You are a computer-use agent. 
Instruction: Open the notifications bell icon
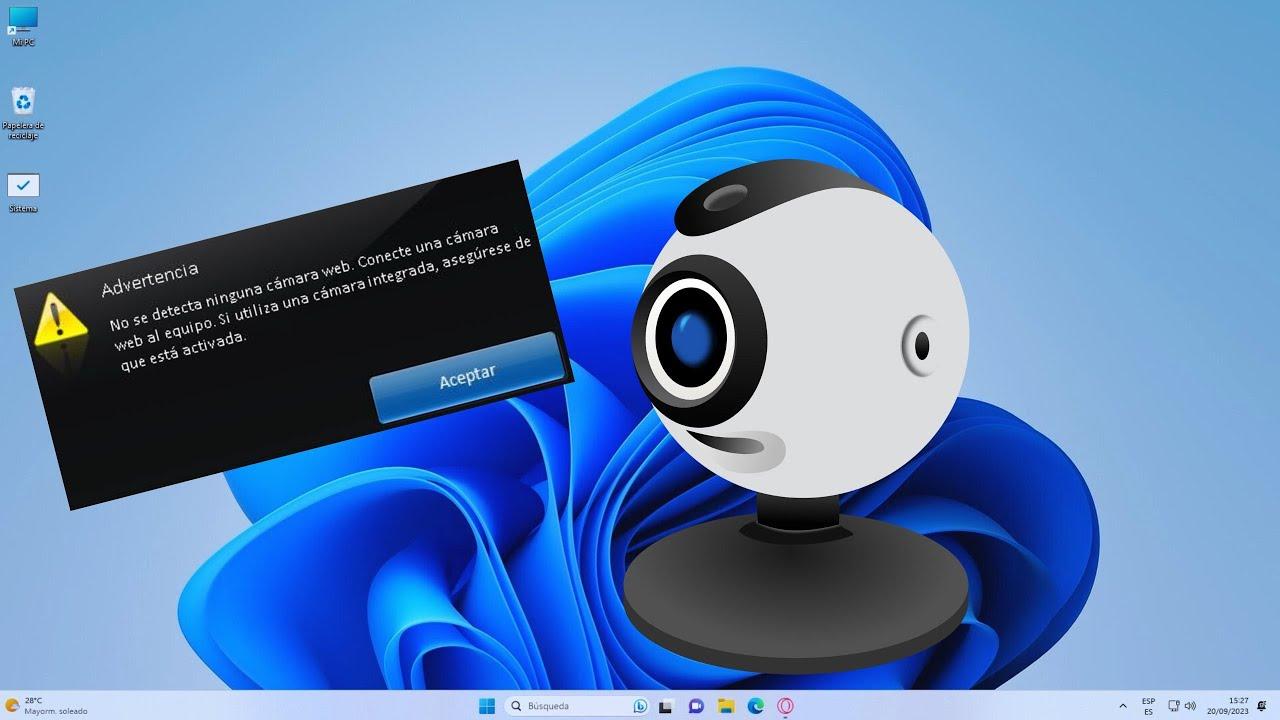coord(1261,707)
